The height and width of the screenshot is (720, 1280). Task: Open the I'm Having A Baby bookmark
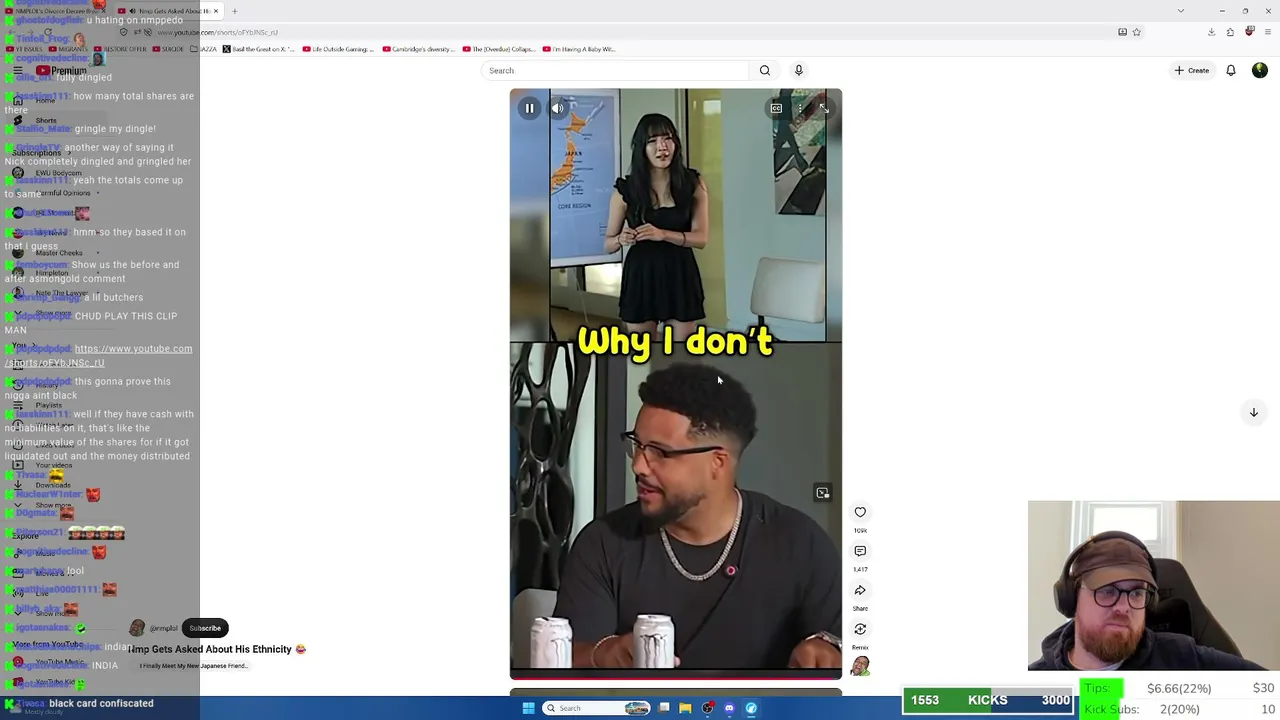coord(579,49)
